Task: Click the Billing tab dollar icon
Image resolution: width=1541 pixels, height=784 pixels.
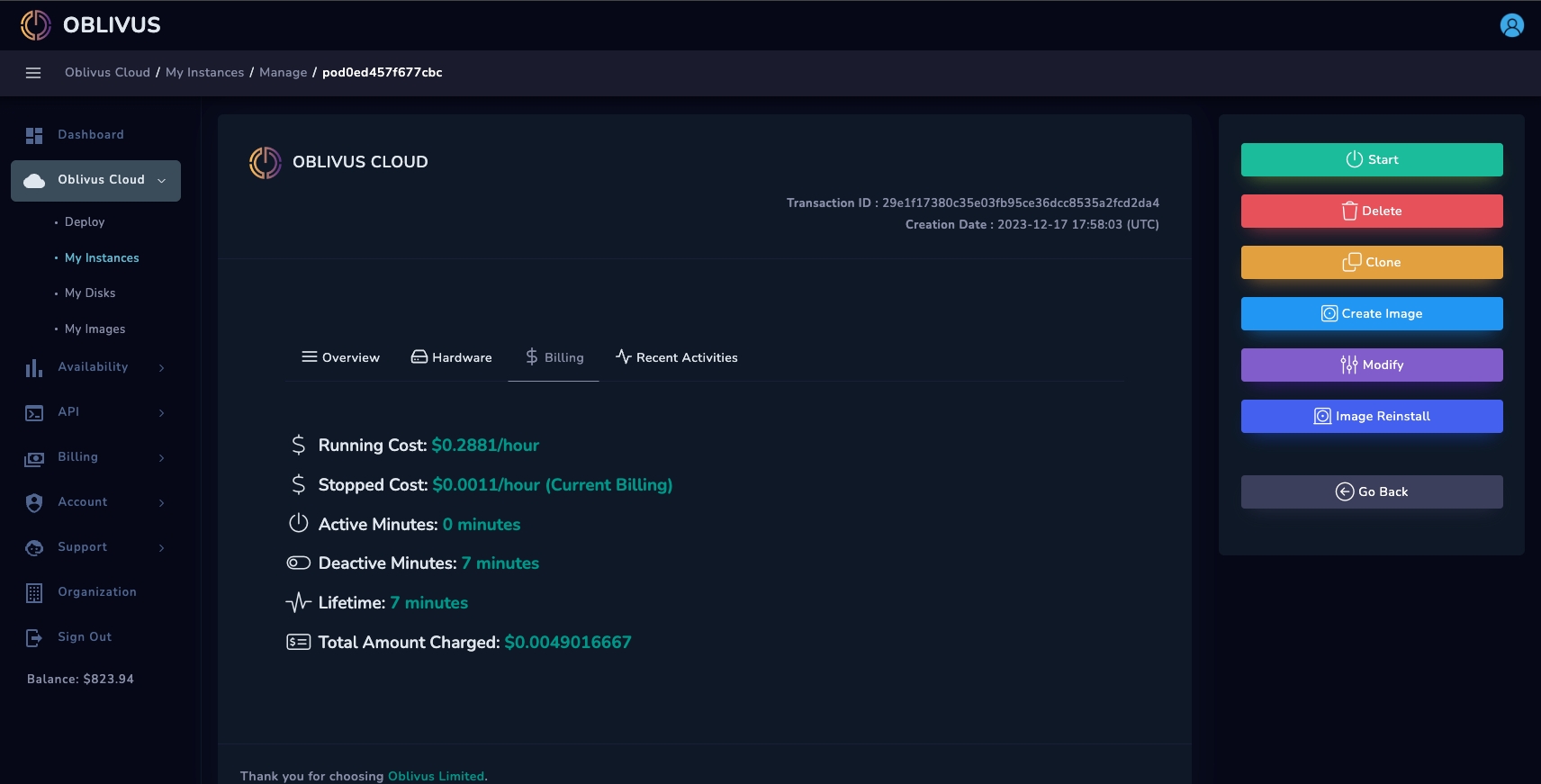Action: pyautogui.click(x=532, y=356)
